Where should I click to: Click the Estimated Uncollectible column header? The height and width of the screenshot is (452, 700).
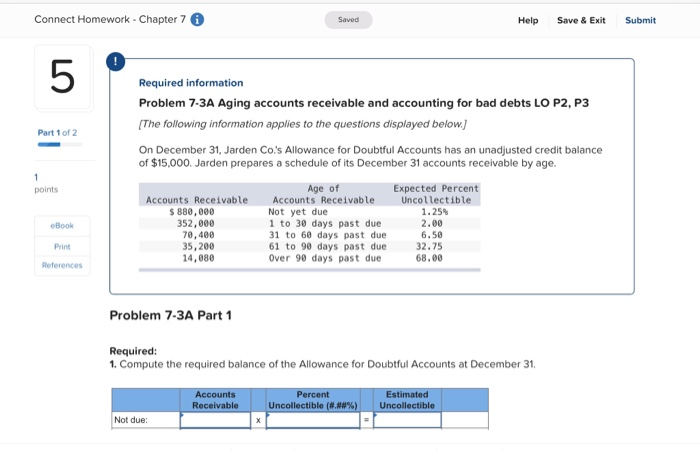407,400
